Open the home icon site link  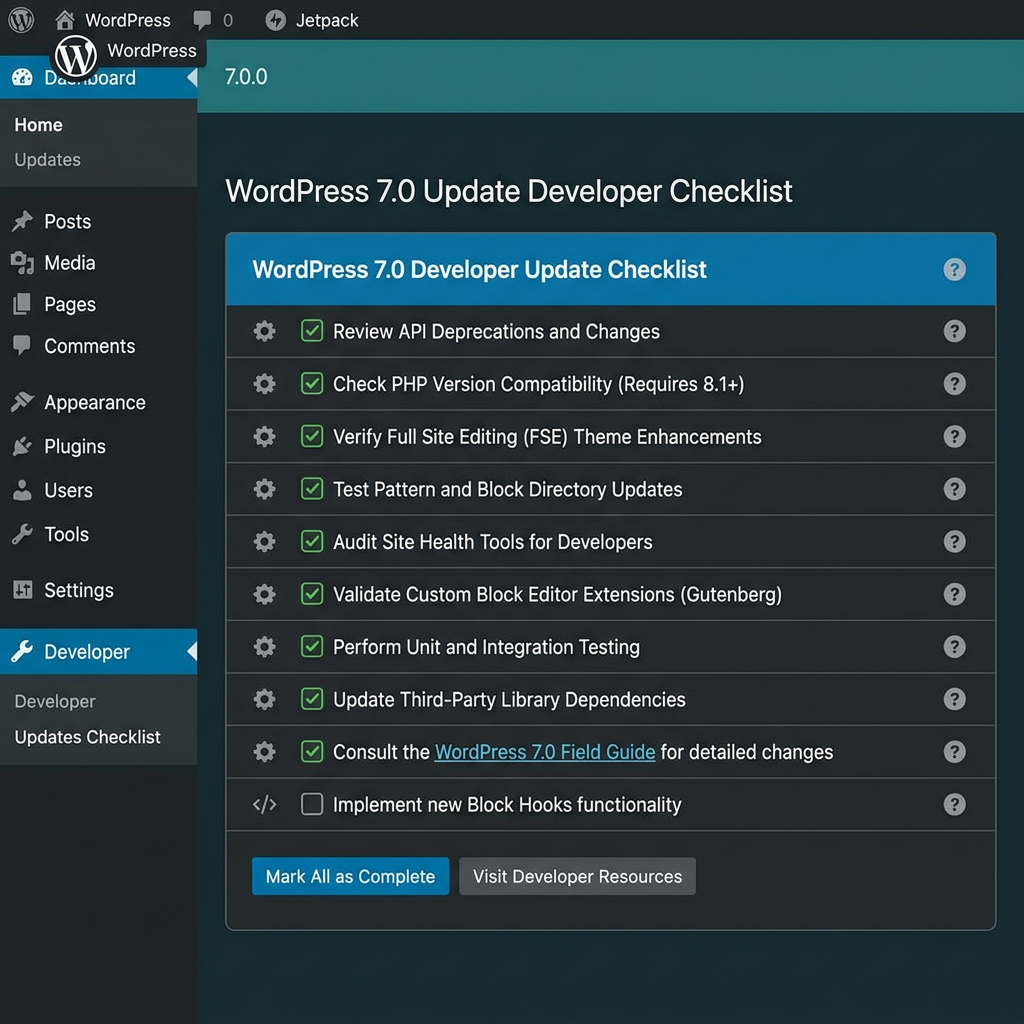64,20
